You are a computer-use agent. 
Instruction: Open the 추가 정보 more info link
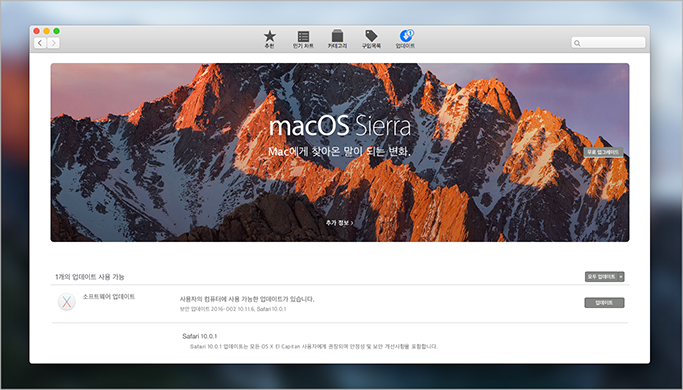point(339,223)
